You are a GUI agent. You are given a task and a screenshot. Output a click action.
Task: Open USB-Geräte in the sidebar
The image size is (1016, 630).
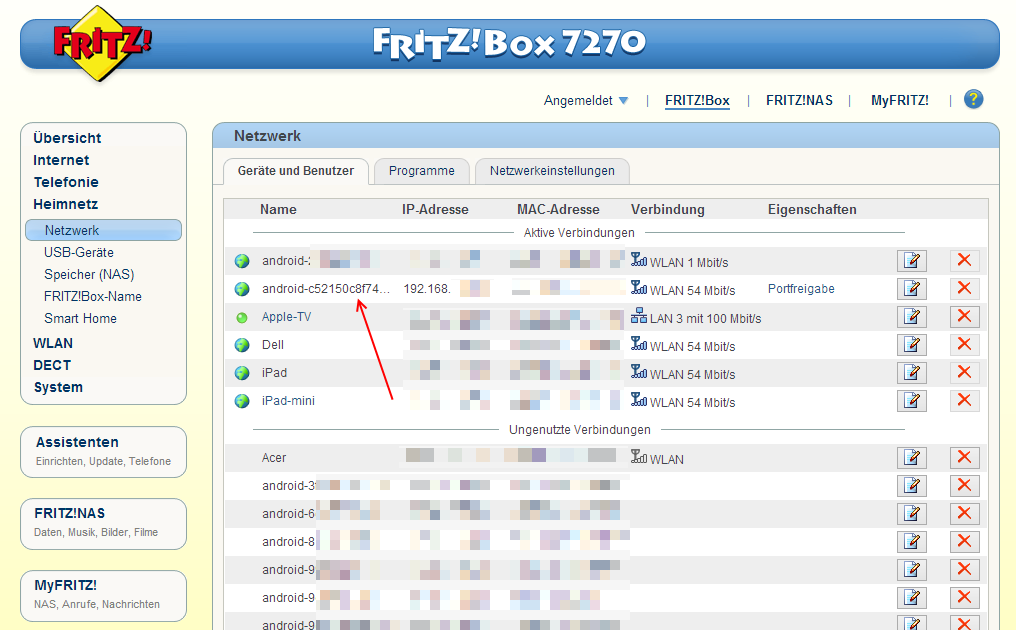[78, 253]
